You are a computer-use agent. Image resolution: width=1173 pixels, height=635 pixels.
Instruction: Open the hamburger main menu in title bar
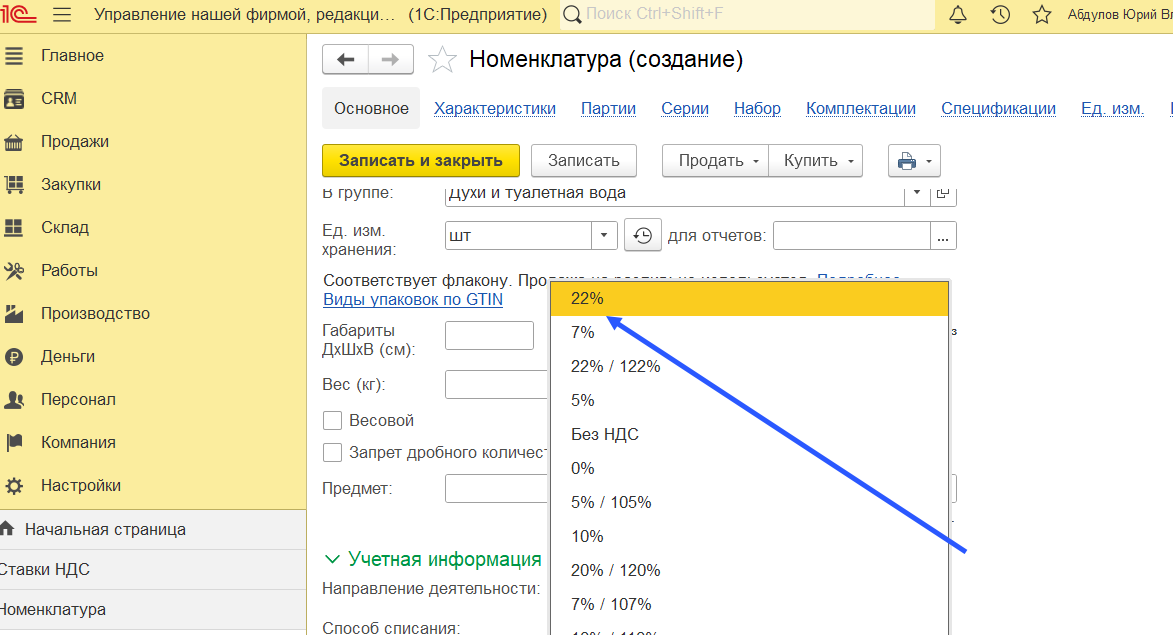(62, 14)
